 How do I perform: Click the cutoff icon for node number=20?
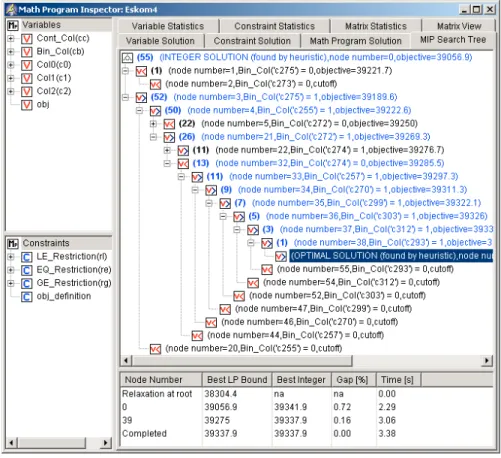pos(155,349)
